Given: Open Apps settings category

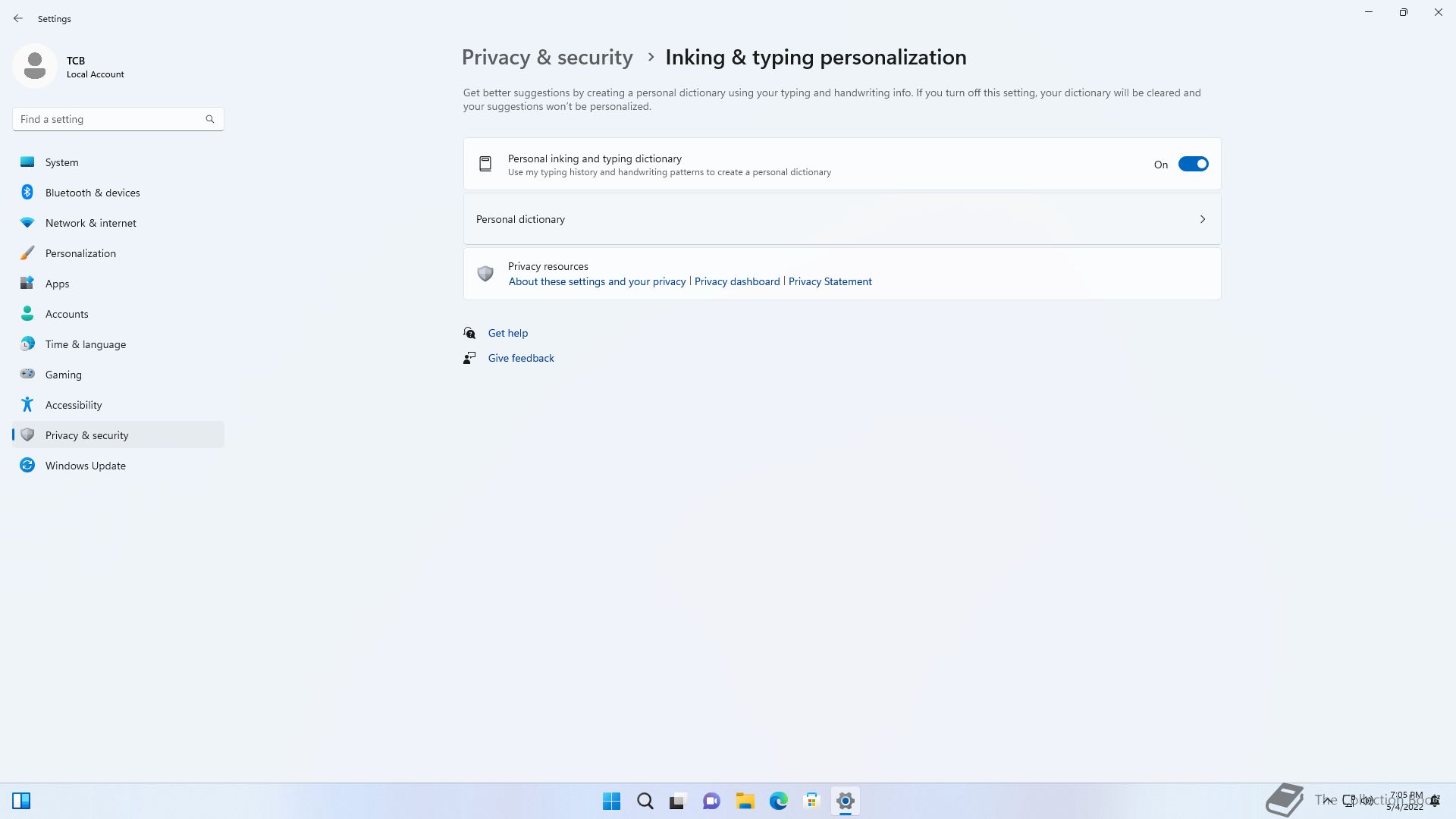Looking at the screenshot, I should coord(118,284).
